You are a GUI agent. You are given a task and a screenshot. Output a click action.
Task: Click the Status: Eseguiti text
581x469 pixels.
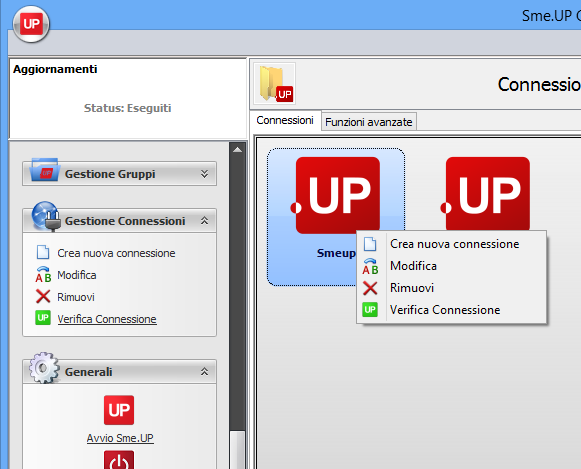point(127,108)
